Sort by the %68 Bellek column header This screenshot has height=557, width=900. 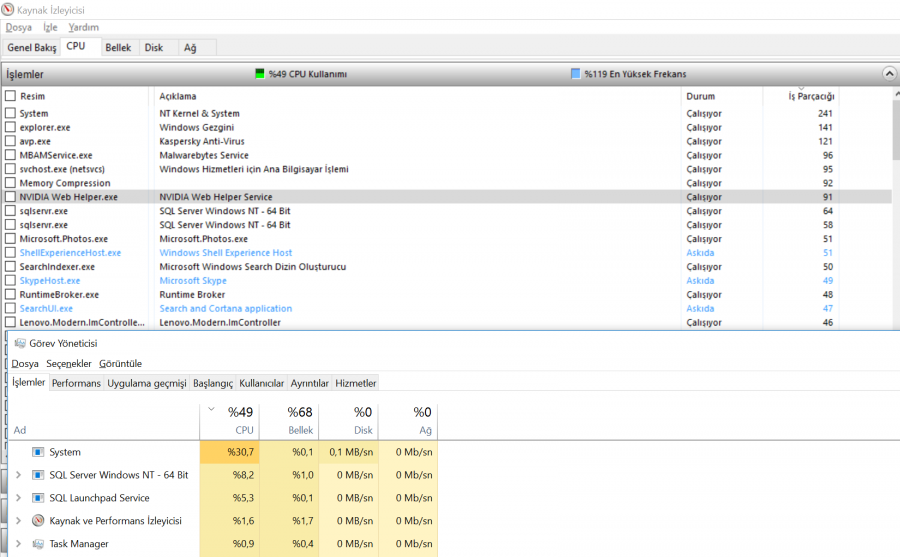(x=289, y=420)
